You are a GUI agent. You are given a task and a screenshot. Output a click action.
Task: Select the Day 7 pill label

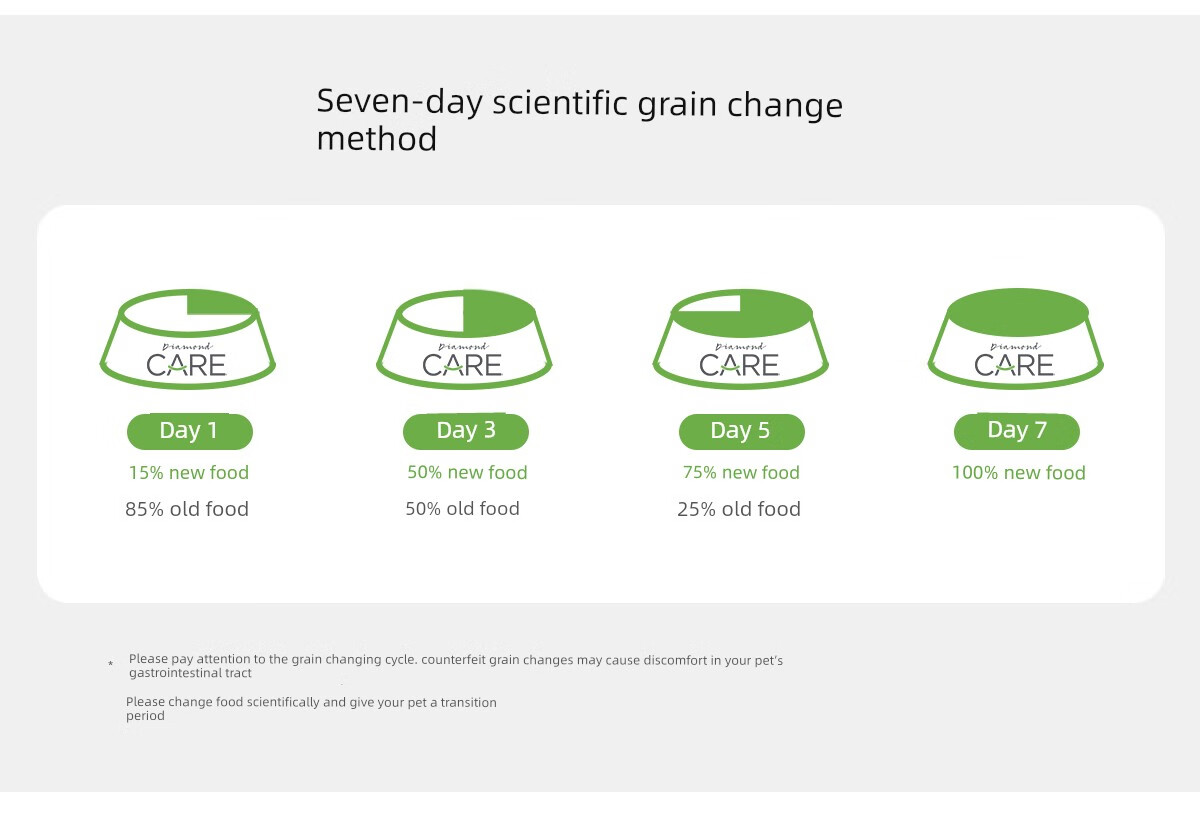point(1017,431)
